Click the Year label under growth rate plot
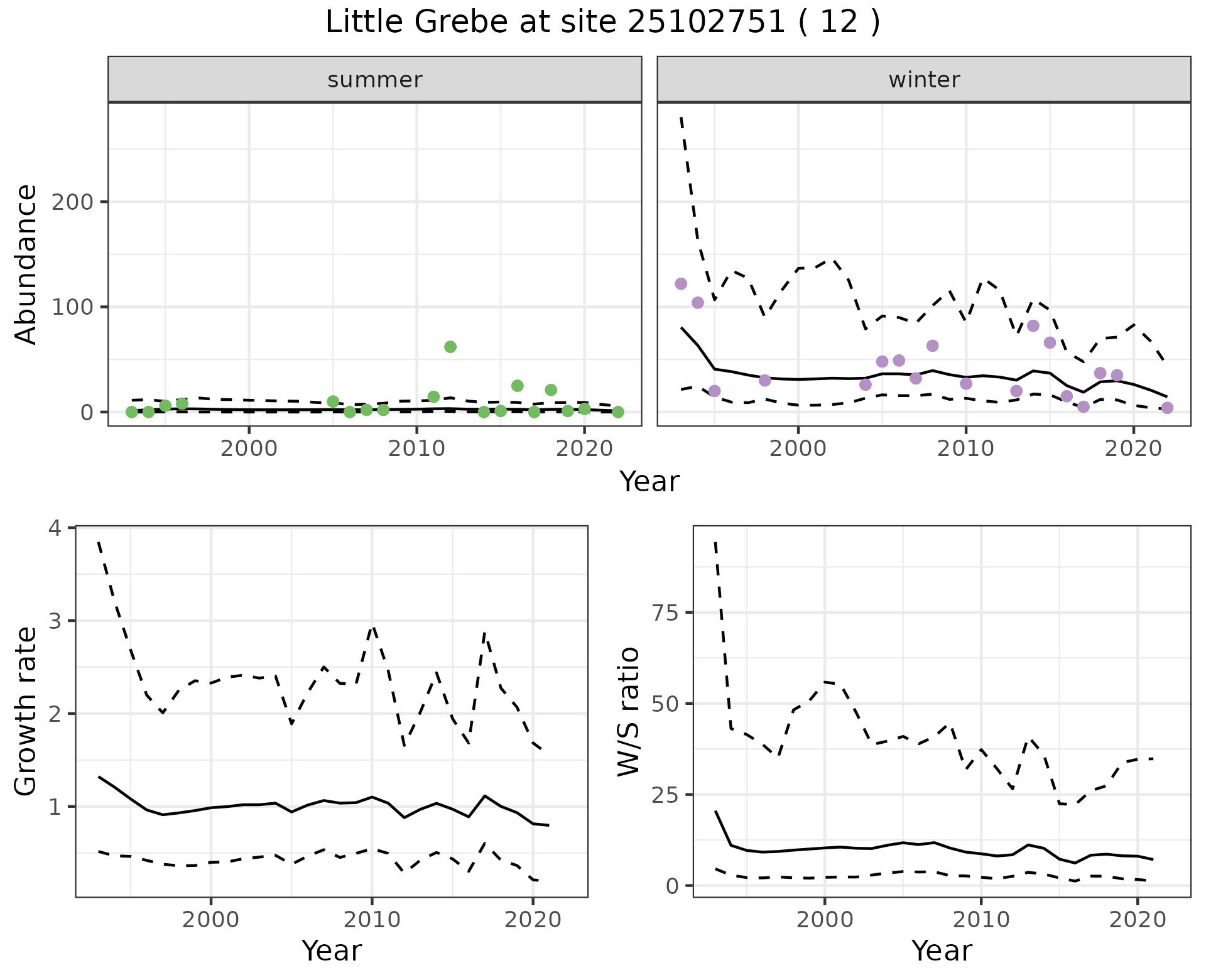1206x980 pixels. coord(332,950)
